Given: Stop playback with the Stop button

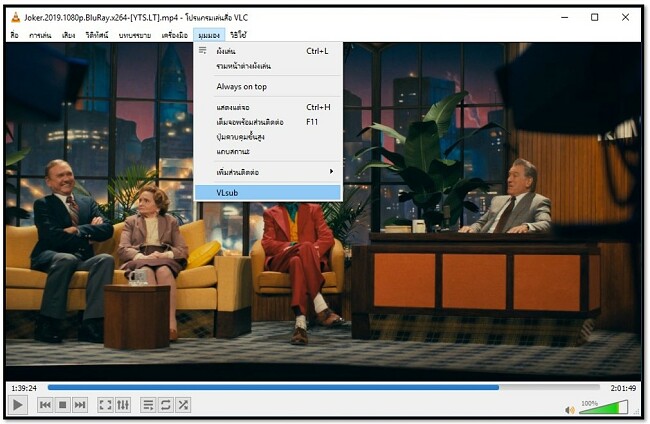Looking at the screenshot, I should pyautogui.click(x=63, y=405).
